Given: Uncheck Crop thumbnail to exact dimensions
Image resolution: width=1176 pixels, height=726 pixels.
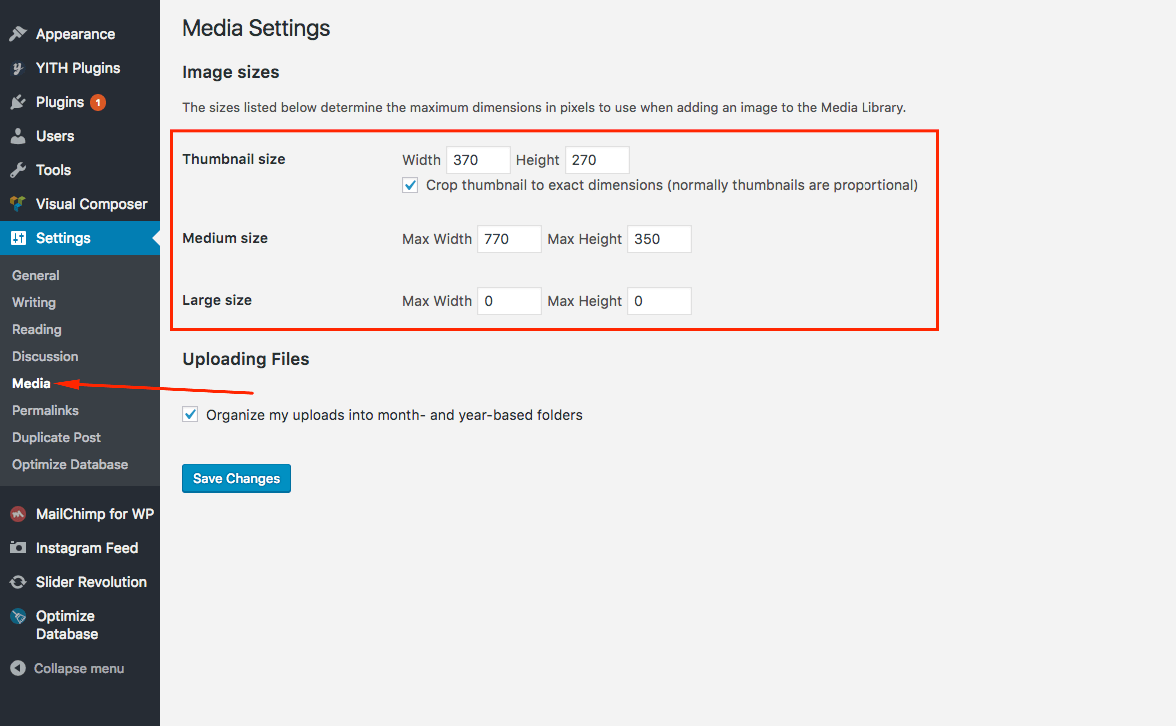Looking at the screenshot, I should pos(410,185).
